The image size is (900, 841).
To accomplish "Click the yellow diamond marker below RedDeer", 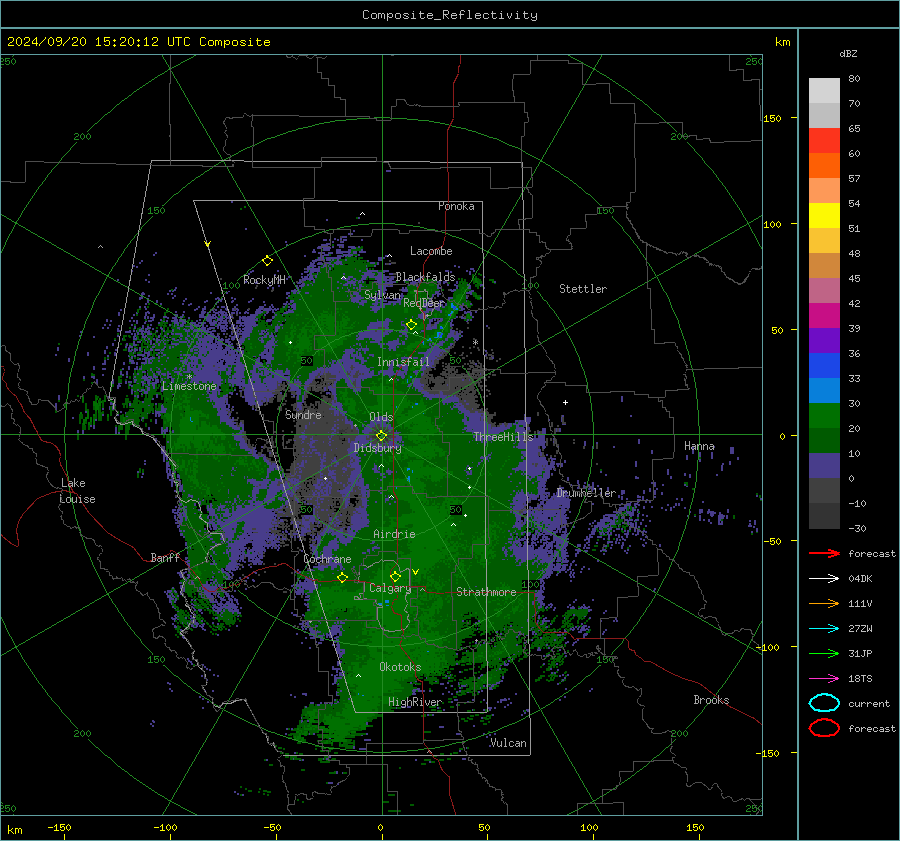I will coord(411,325).
